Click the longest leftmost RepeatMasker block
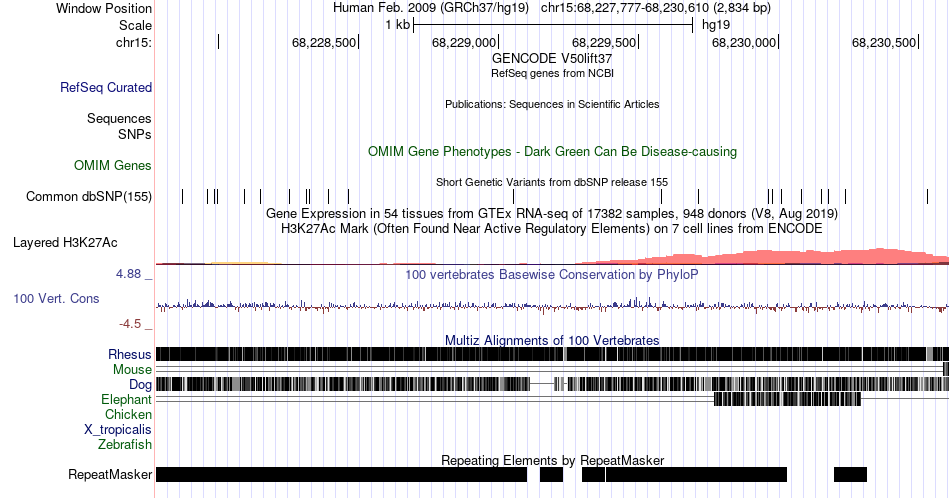Image resolution: width=950 pixels, height=498 pixels. [x=341, y=474]
